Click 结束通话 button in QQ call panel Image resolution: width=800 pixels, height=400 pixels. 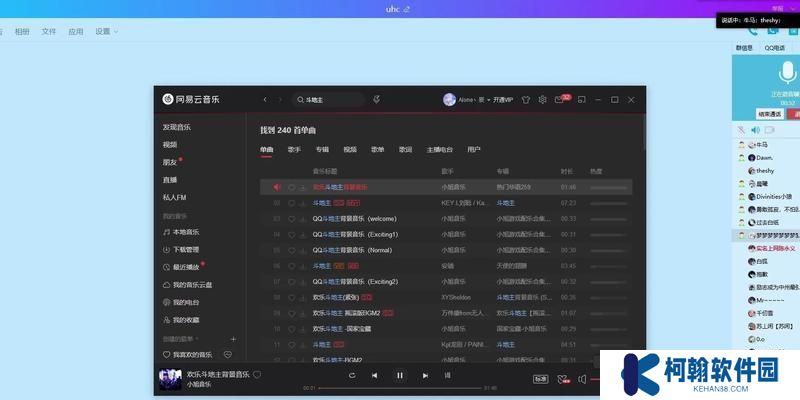[x=769, y=114]
